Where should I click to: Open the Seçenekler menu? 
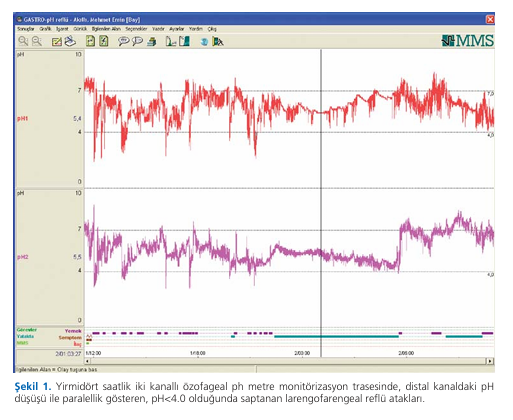[x=136, y=29]
